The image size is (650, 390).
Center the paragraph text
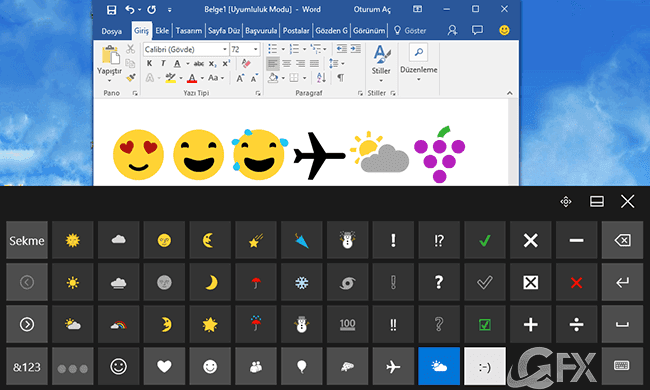point(286,63)
